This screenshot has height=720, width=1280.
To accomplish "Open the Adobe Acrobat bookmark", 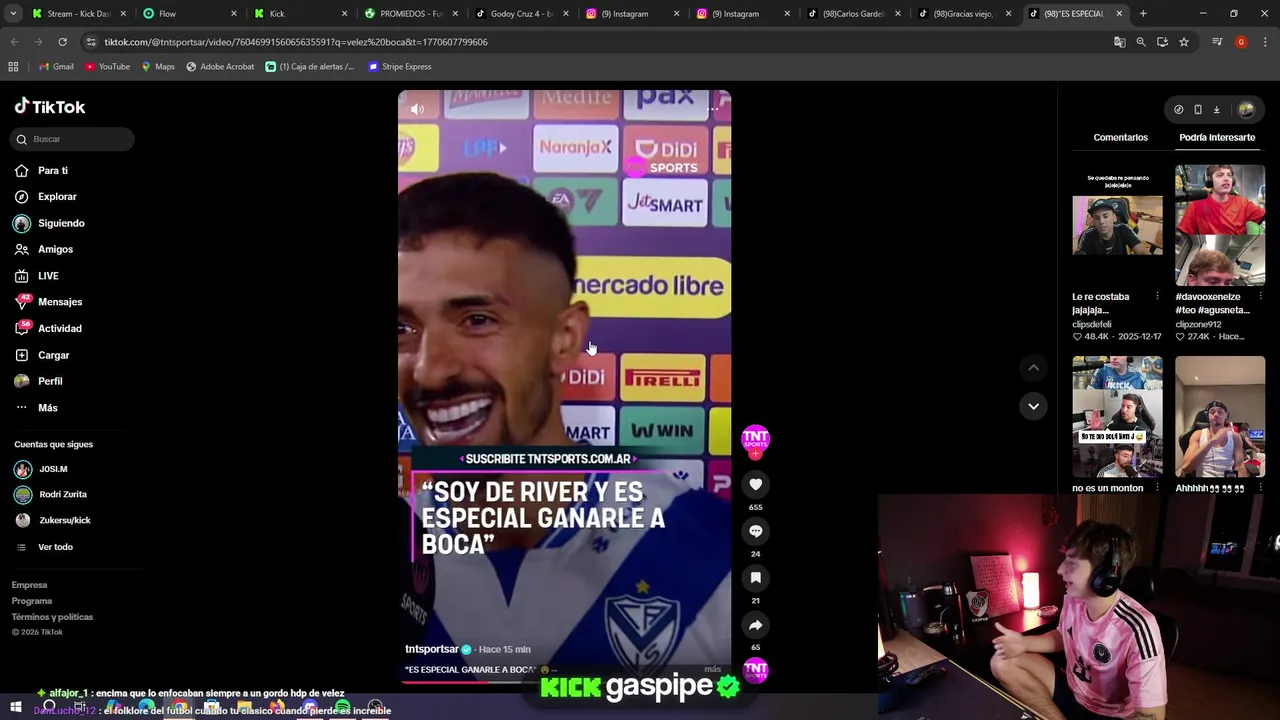I will pyautogui.click(x=220, y=66).
